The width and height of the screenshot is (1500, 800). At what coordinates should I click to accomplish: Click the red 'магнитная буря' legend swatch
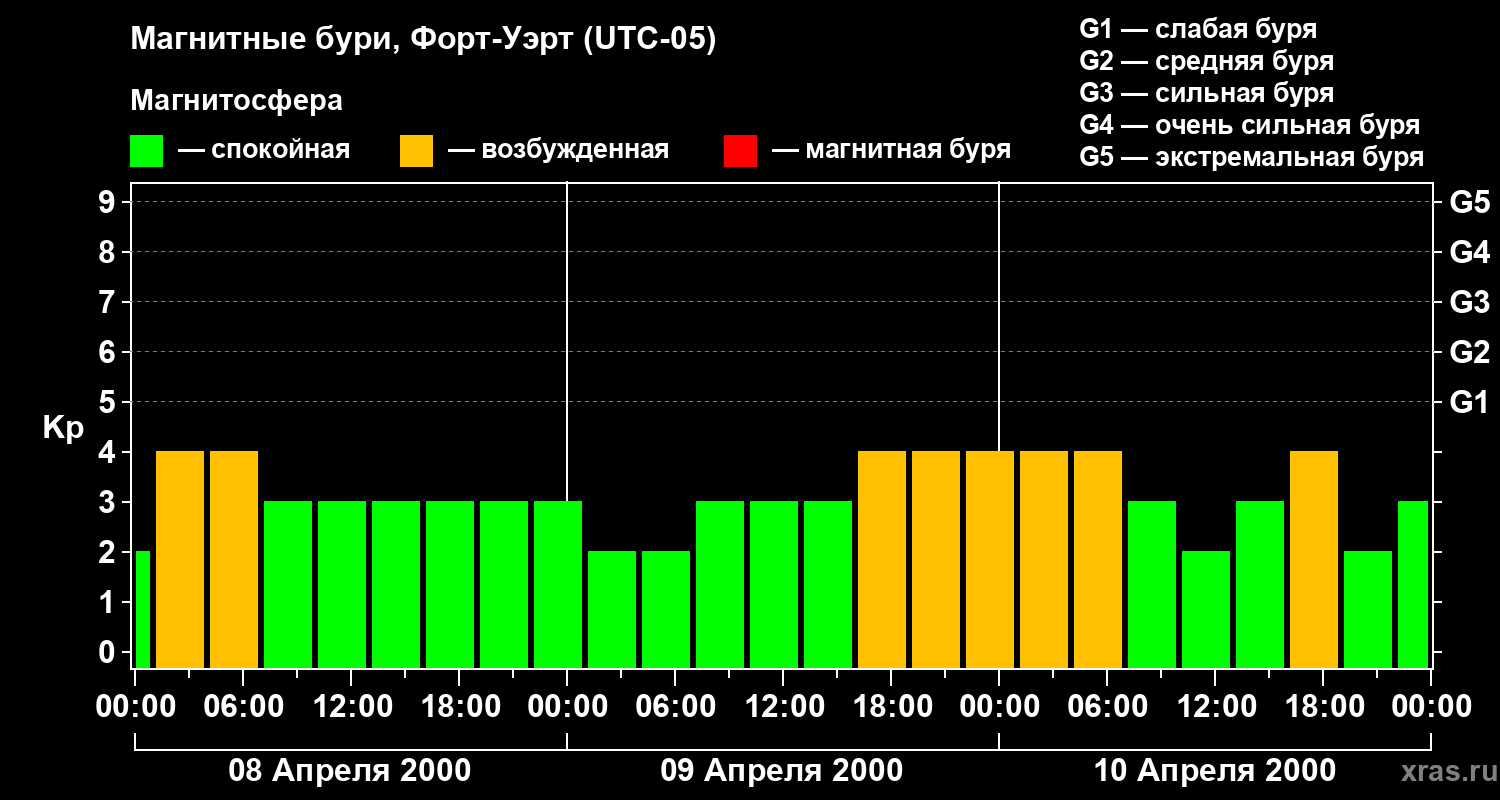coord(740,151)
